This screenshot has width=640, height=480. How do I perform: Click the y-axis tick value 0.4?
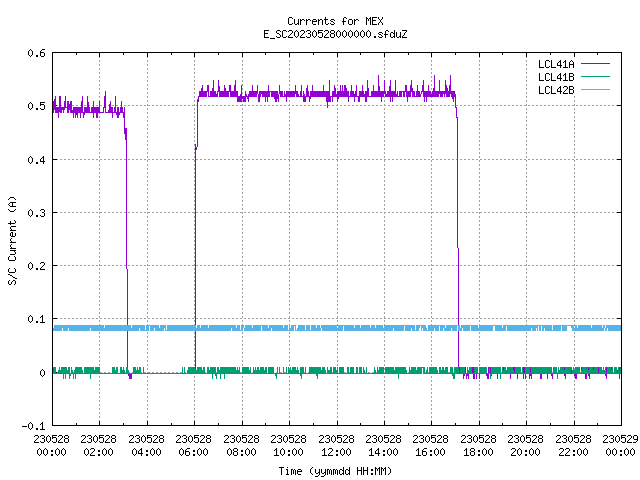[x=36, y=160]
